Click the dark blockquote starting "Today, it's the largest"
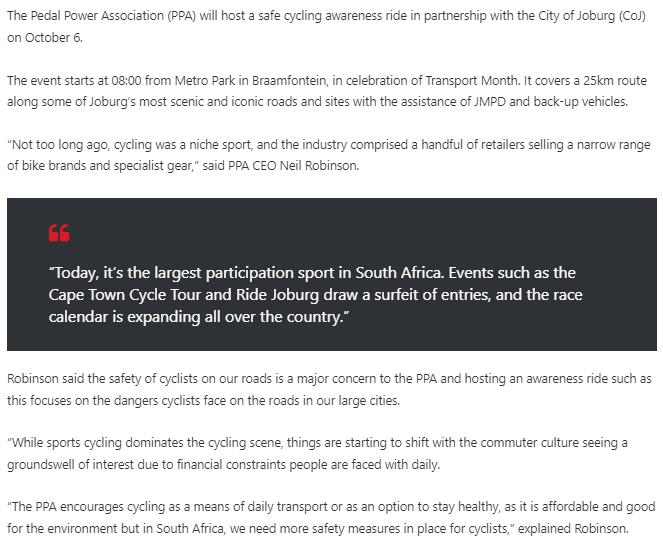This screenshot has height=542, width=663. click(332, 274)
